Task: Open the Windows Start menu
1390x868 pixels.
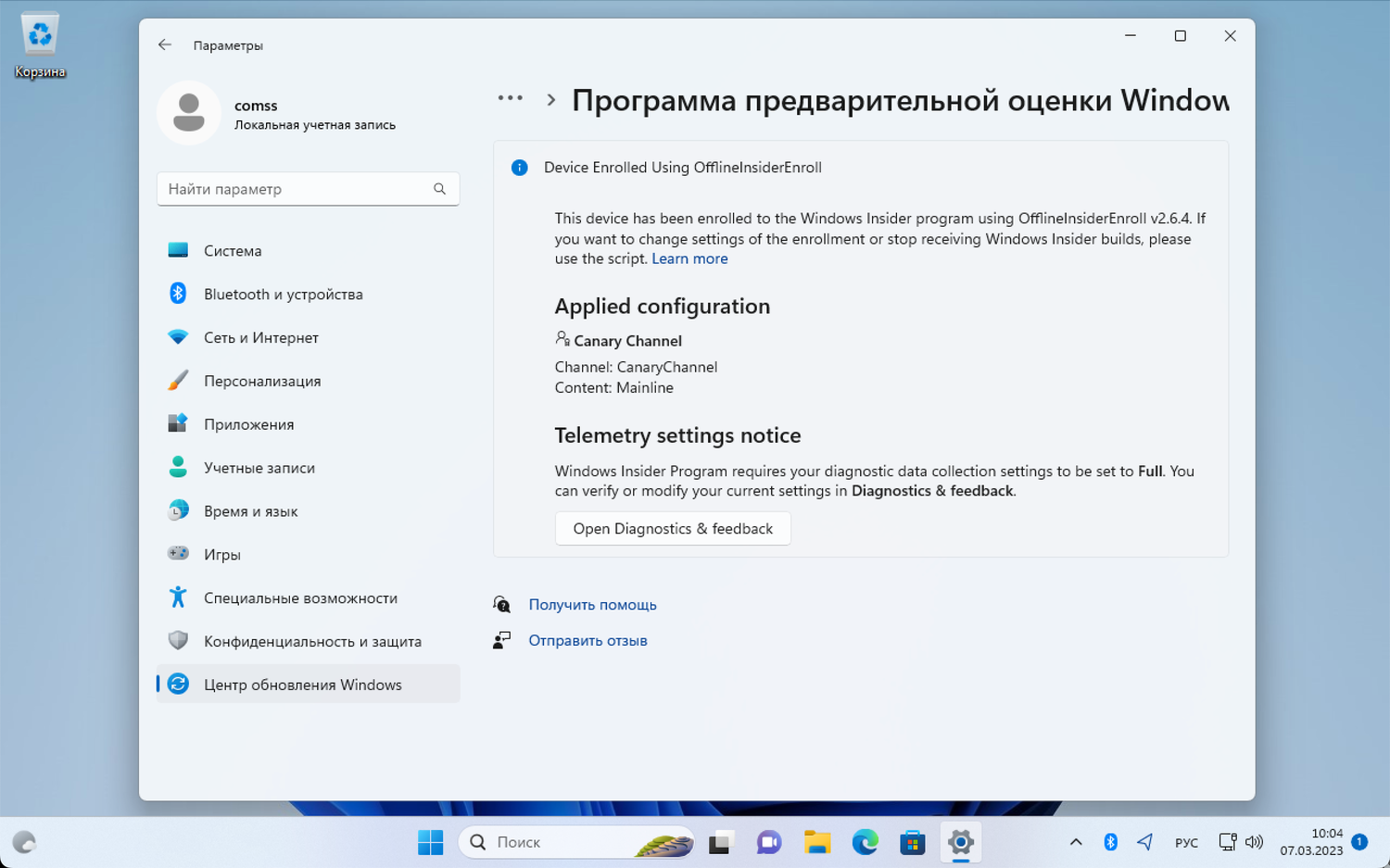Action: pyautogui.click(x=431, y=842)
